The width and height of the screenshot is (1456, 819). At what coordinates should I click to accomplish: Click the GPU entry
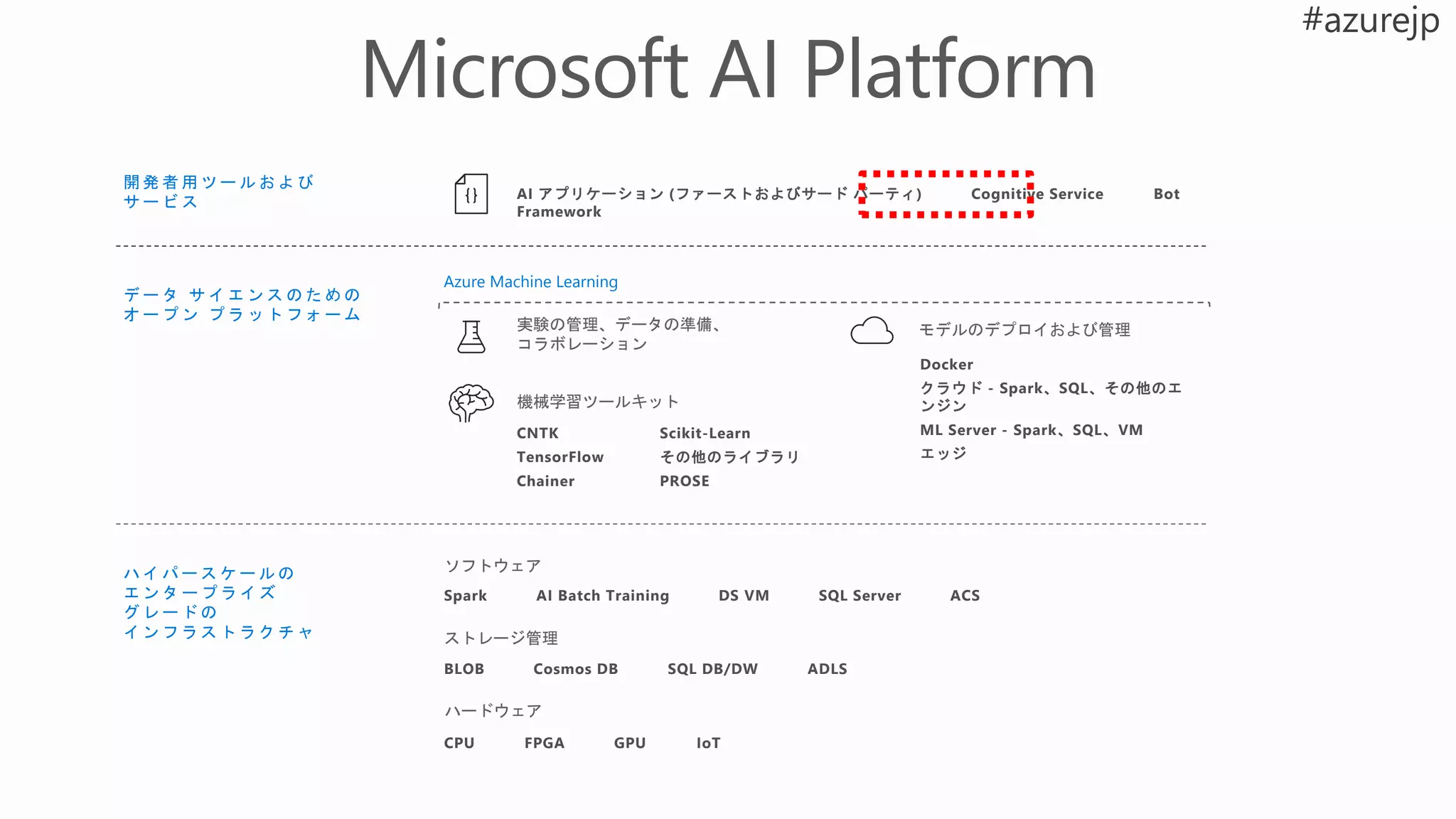630,743
